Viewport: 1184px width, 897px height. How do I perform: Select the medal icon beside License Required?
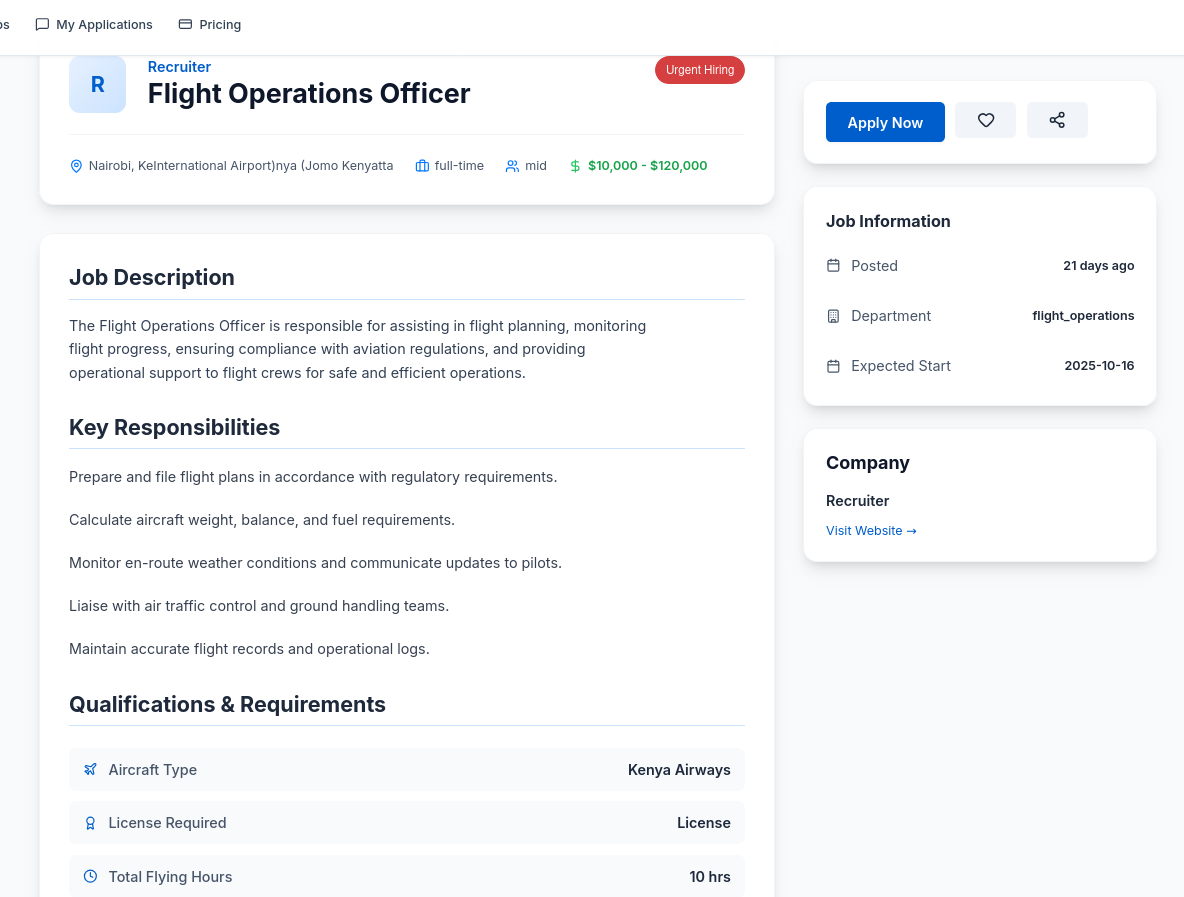pos(90,822)
